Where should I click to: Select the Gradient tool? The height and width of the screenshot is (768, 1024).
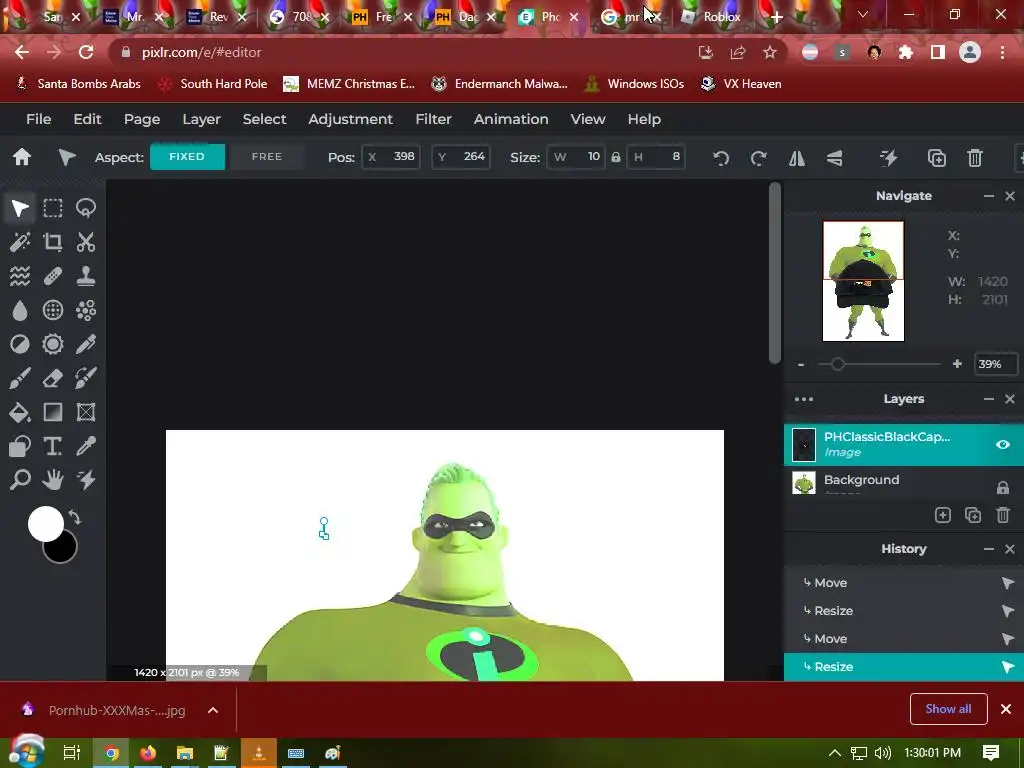coord(53,411)
